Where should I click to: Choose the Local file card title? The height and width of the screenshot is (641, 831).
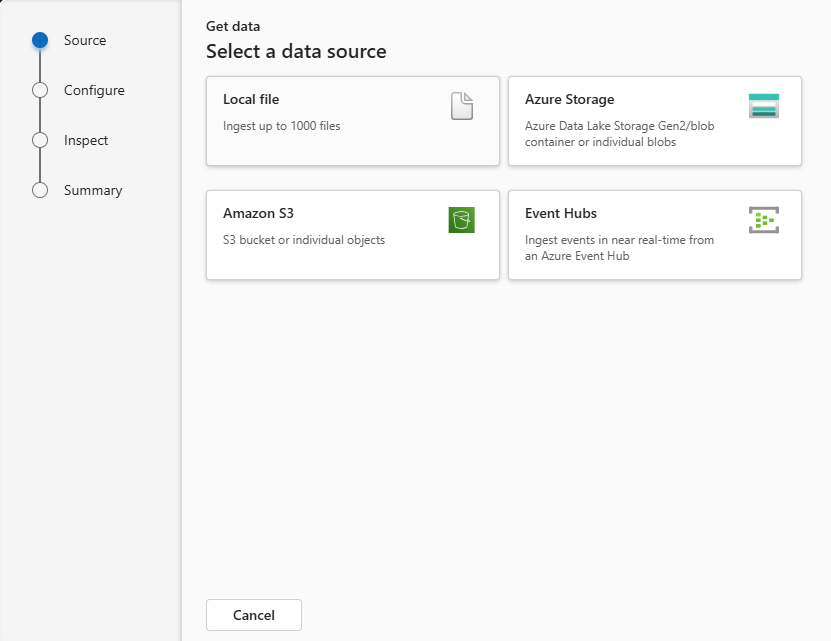pyautogui.click(x=251, y=99)
